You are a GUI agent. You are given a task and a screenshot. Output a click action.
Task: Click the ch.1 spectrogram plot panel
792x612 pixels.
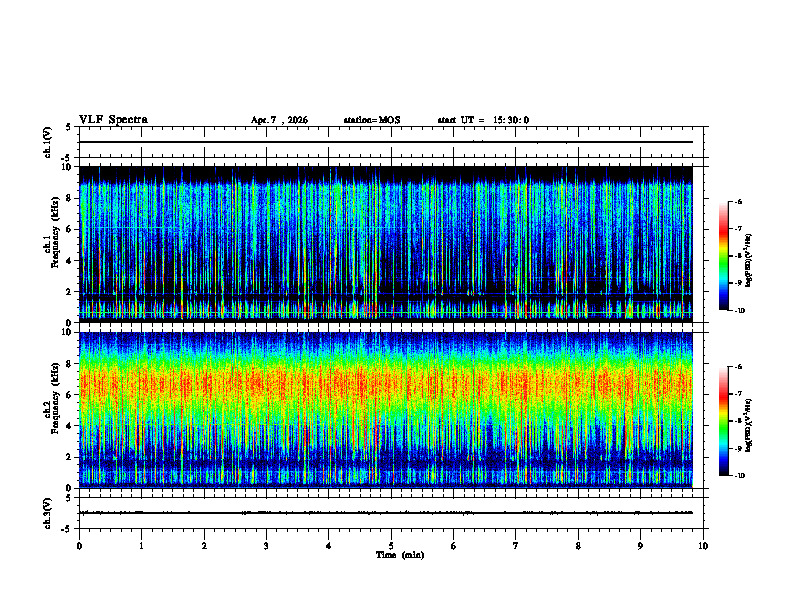[386, 244]
